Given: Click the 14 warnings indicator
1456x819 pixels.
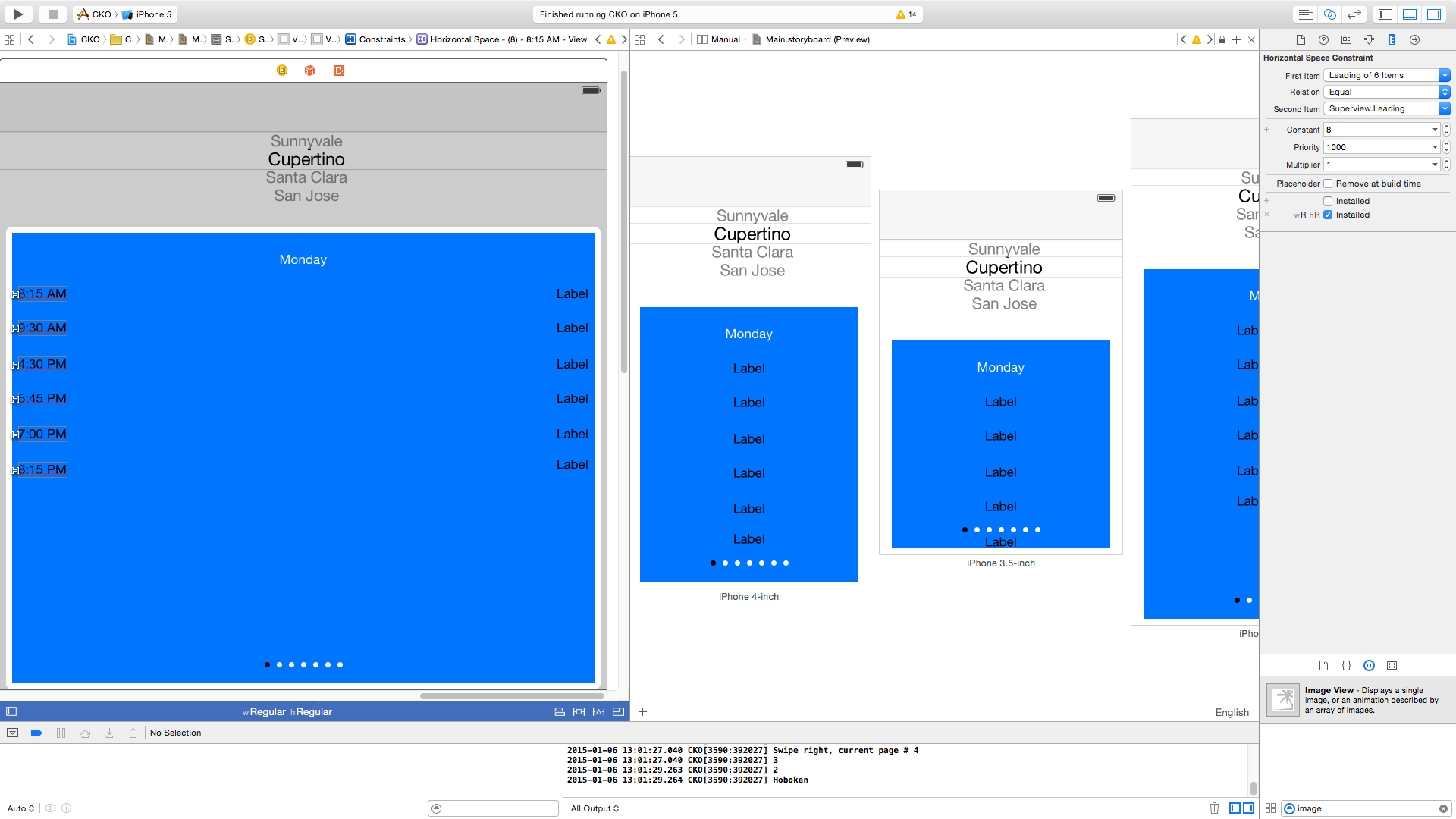Looking at the screenshot, I should click(907, 14).
